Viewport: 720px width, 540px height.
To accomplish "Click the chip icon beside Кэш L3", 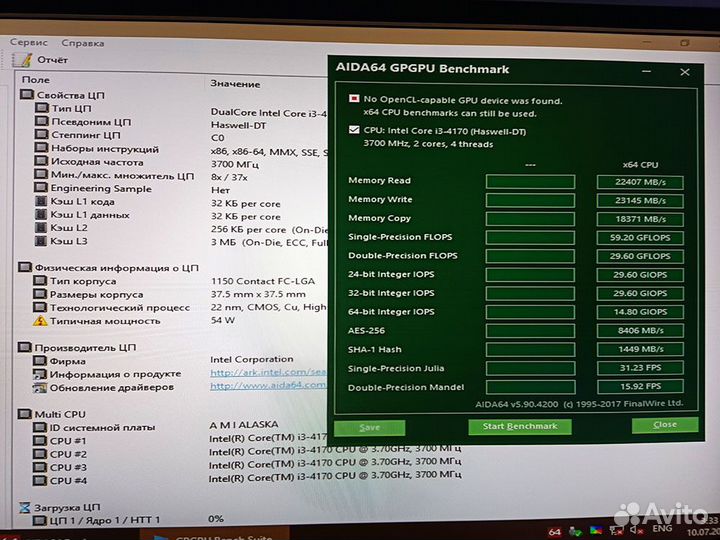I will click(41, 241).
